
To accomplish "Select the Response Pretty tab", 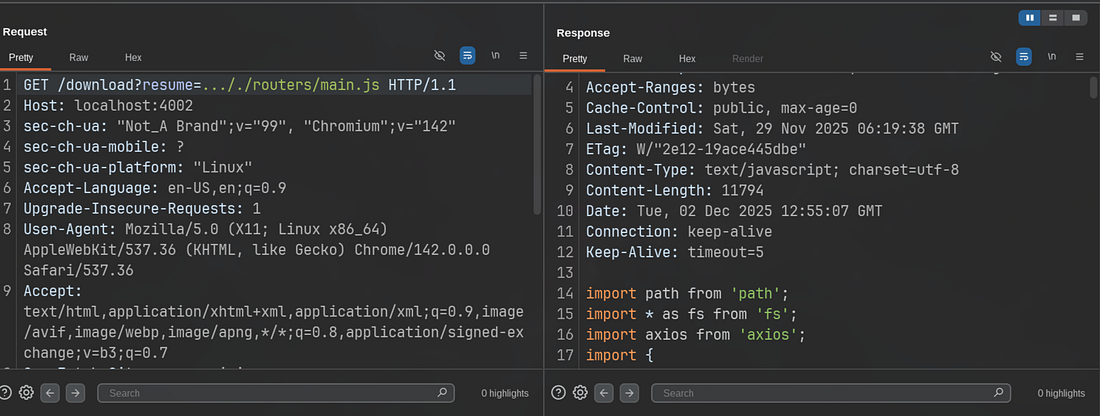I will point(575,58).
